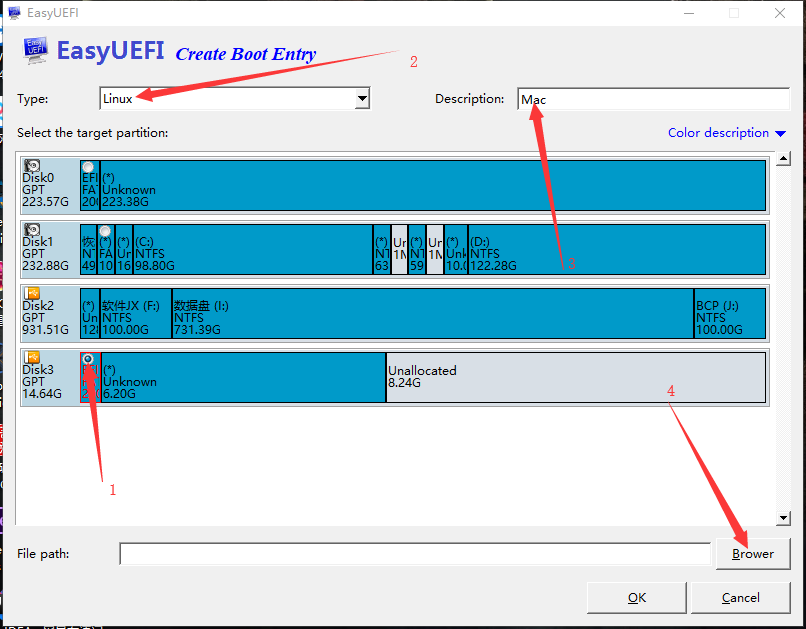
Task: Expand the Color description dropdown arrow
Action: coord(780,134)
